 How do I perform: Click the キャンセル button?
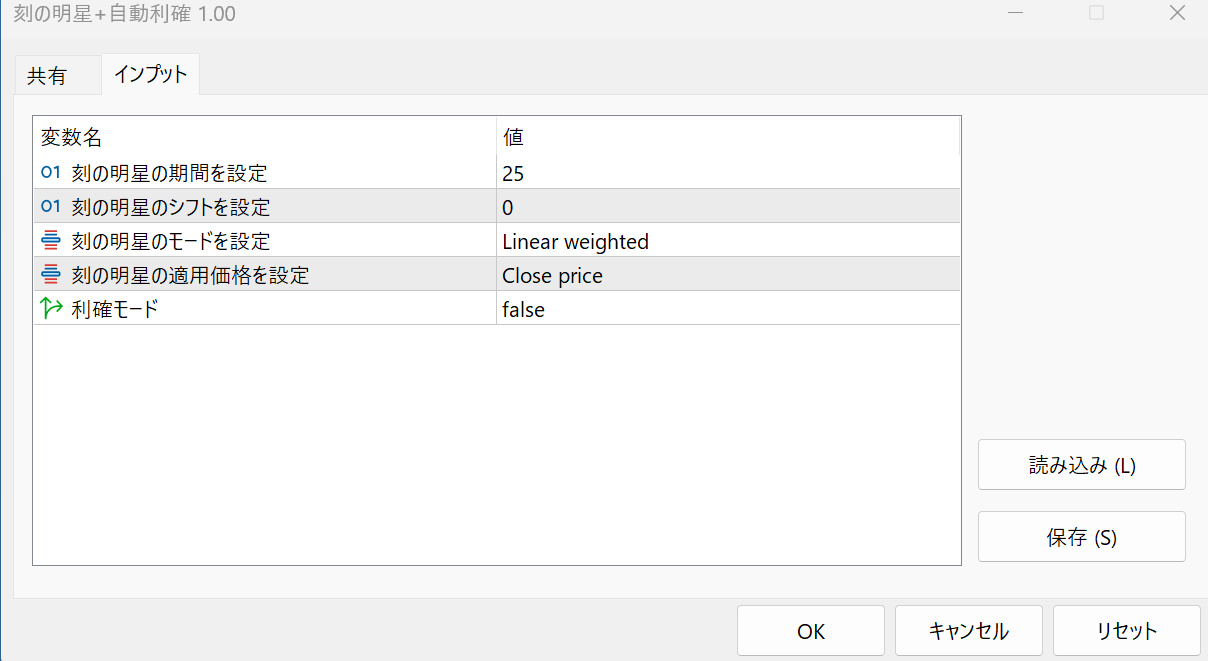(968, 631)
